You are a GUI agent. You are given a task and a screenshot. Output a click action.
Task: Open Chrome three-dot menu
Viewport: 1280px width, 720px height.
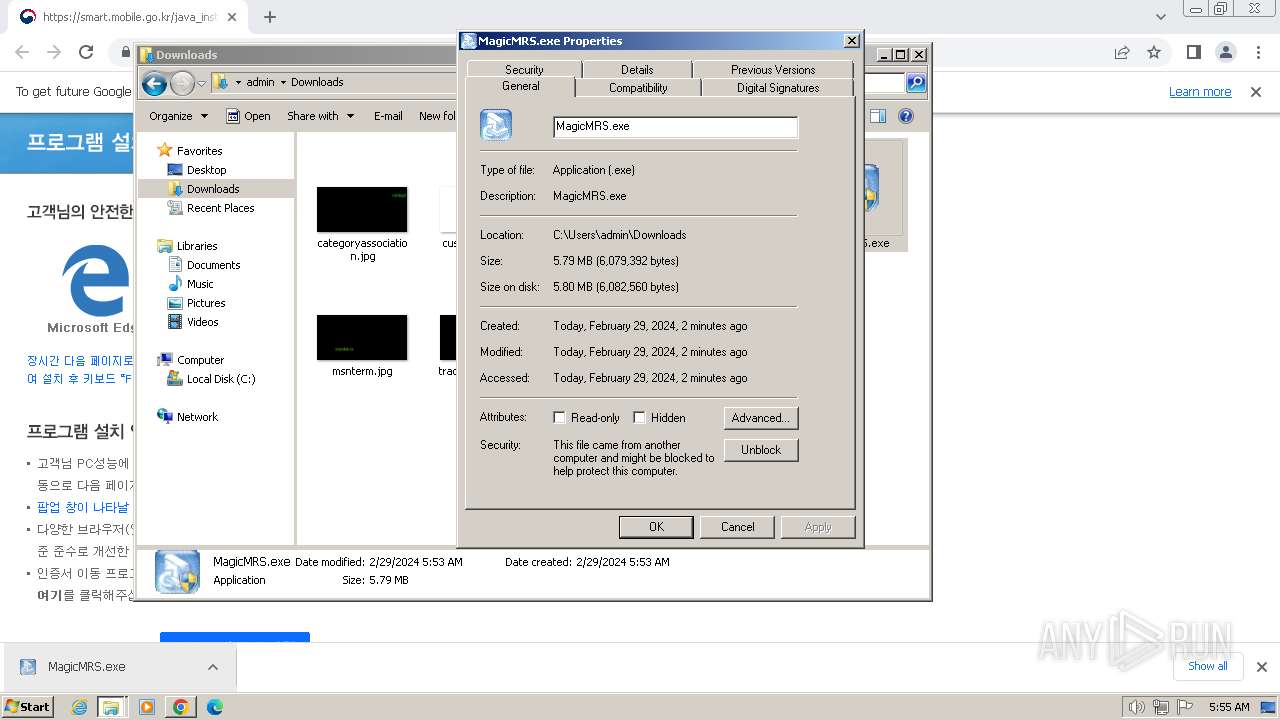[x=1257, y=52]
